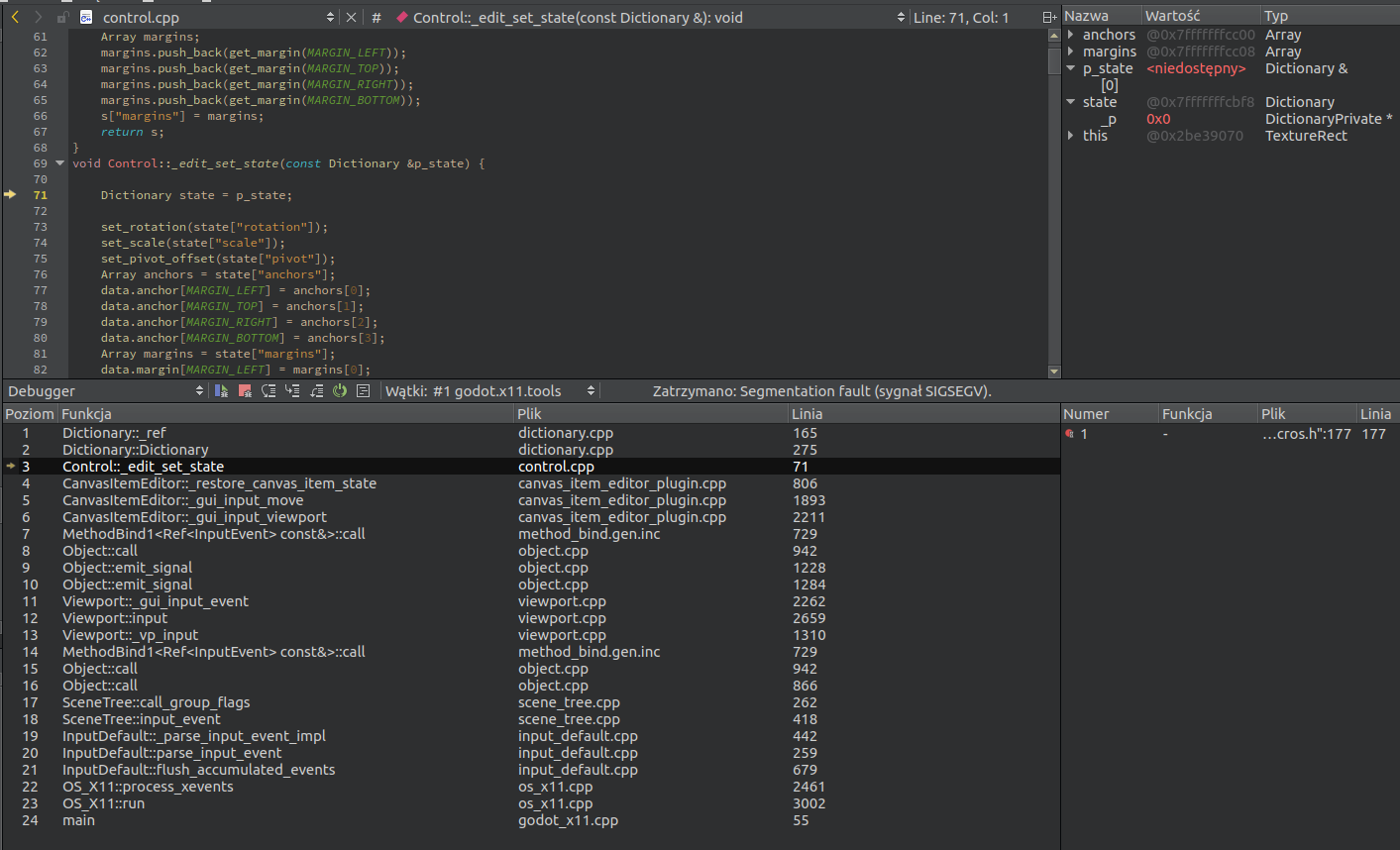The width and height of the screenshot is (1400, 850).
Task: Click the Numer breakpoints column header
Action: [x=1110, y=413]
